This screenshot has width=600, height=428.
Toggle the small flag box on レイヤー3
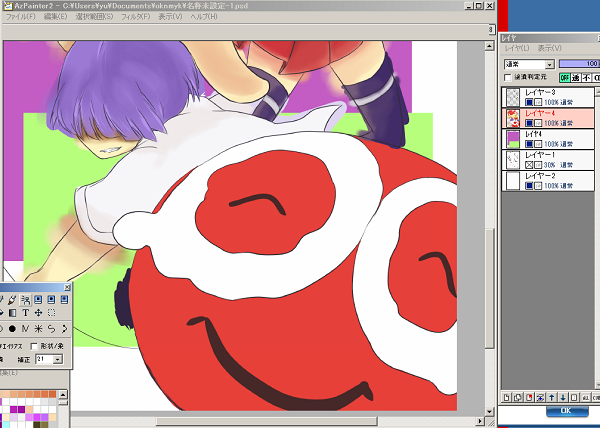[538, 102]
